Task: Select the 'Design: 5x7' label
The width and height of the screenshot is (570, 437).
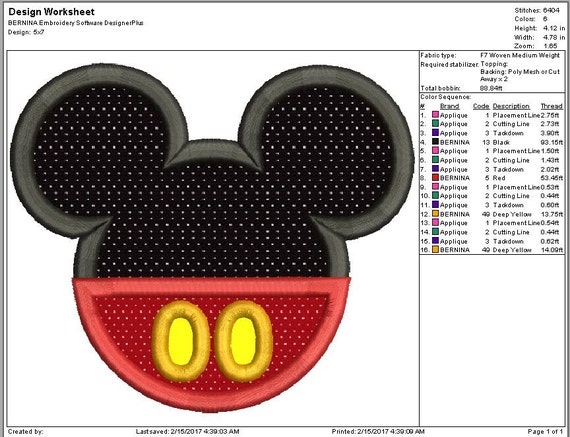Action: click(x=26, y=32)
